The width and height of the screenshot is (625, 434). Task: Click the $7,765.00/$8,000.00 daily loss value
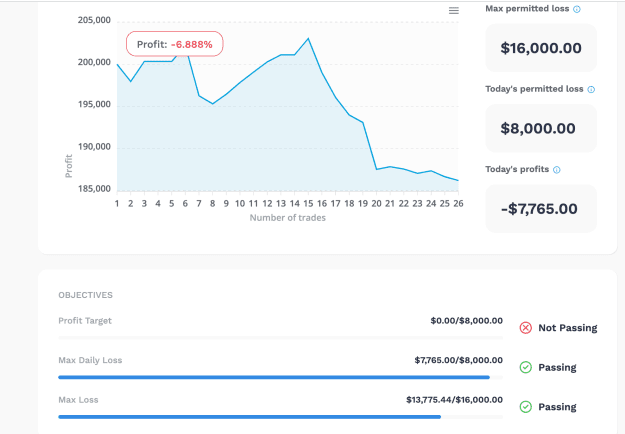point(458,360)
